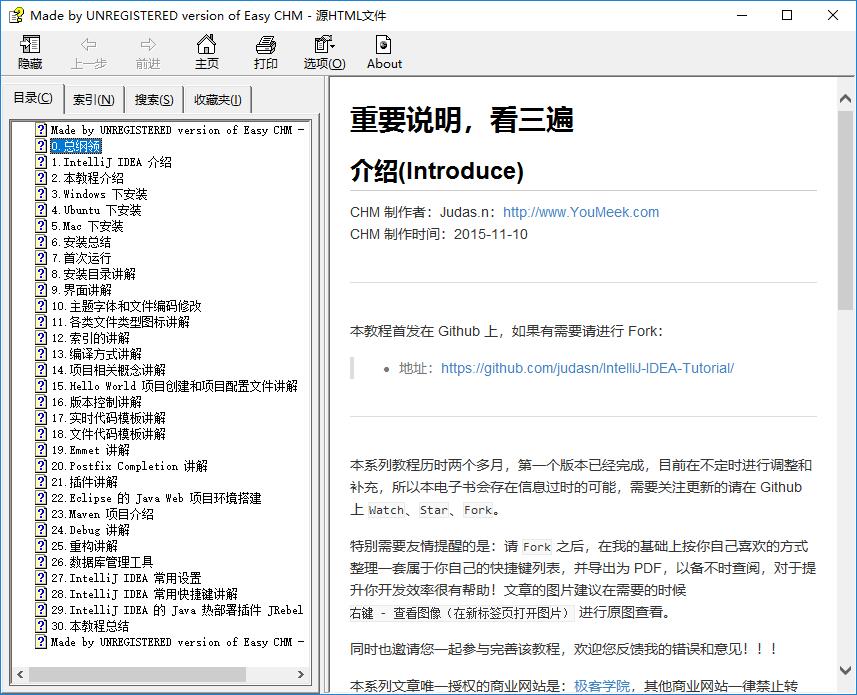The width and height of the screenshot is (857, 695).
Task: Open the 极客学院 link
Action: tap(602, 686)
